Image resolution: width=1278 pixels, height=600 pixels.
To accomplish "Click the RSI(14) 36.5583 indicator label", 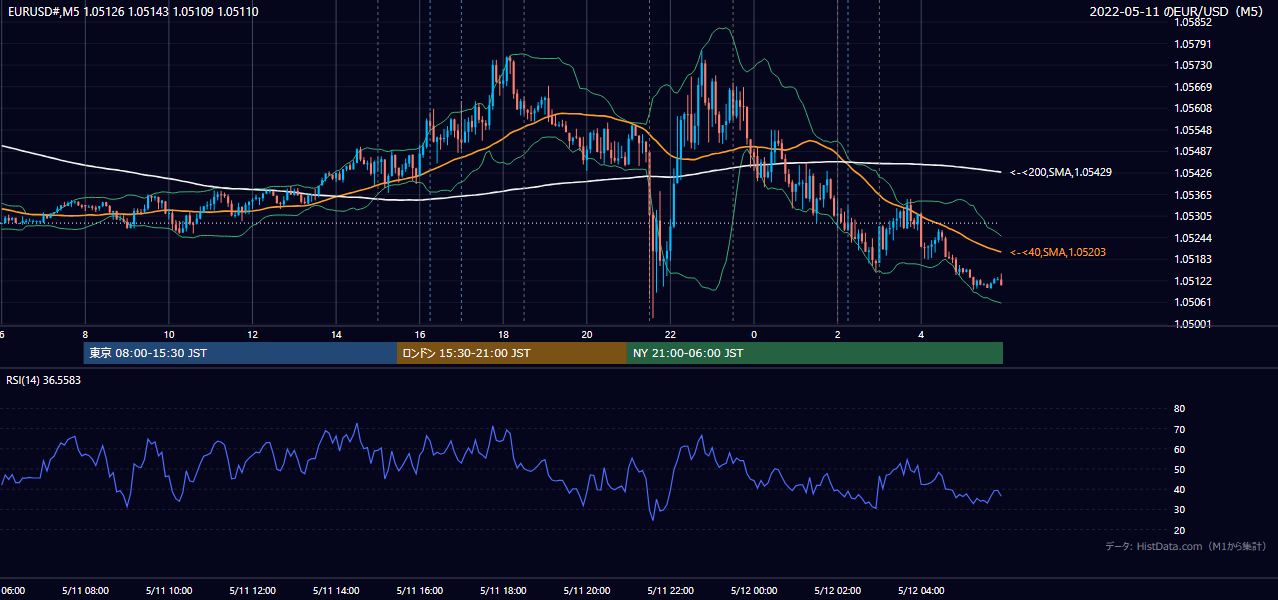I will point(43,380).
